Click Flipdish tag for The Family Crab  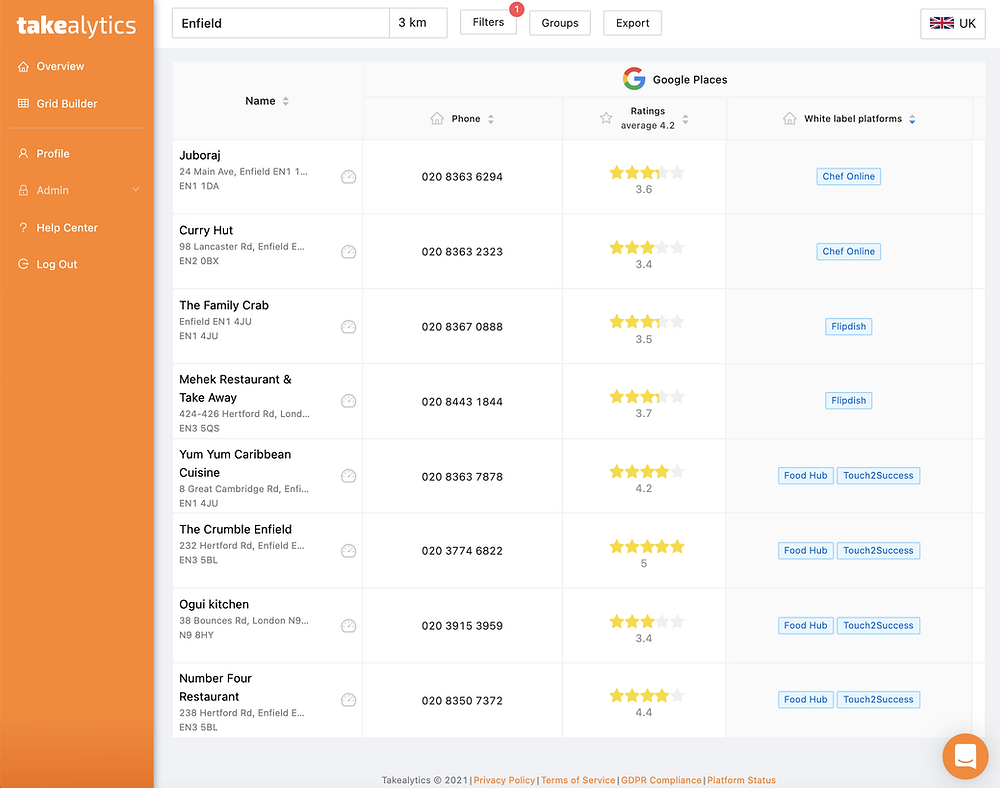click(848, 326)
